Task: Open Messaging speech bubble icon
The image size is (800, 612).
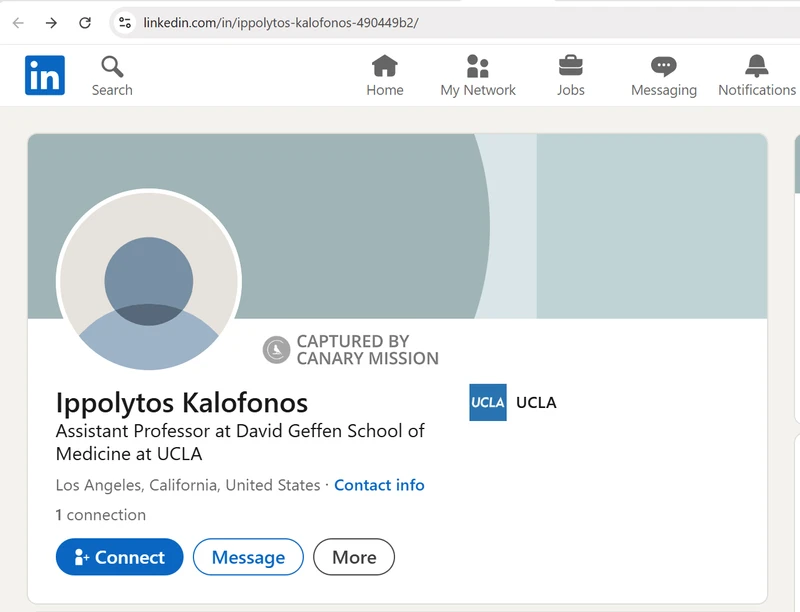Action: [663, 66]
